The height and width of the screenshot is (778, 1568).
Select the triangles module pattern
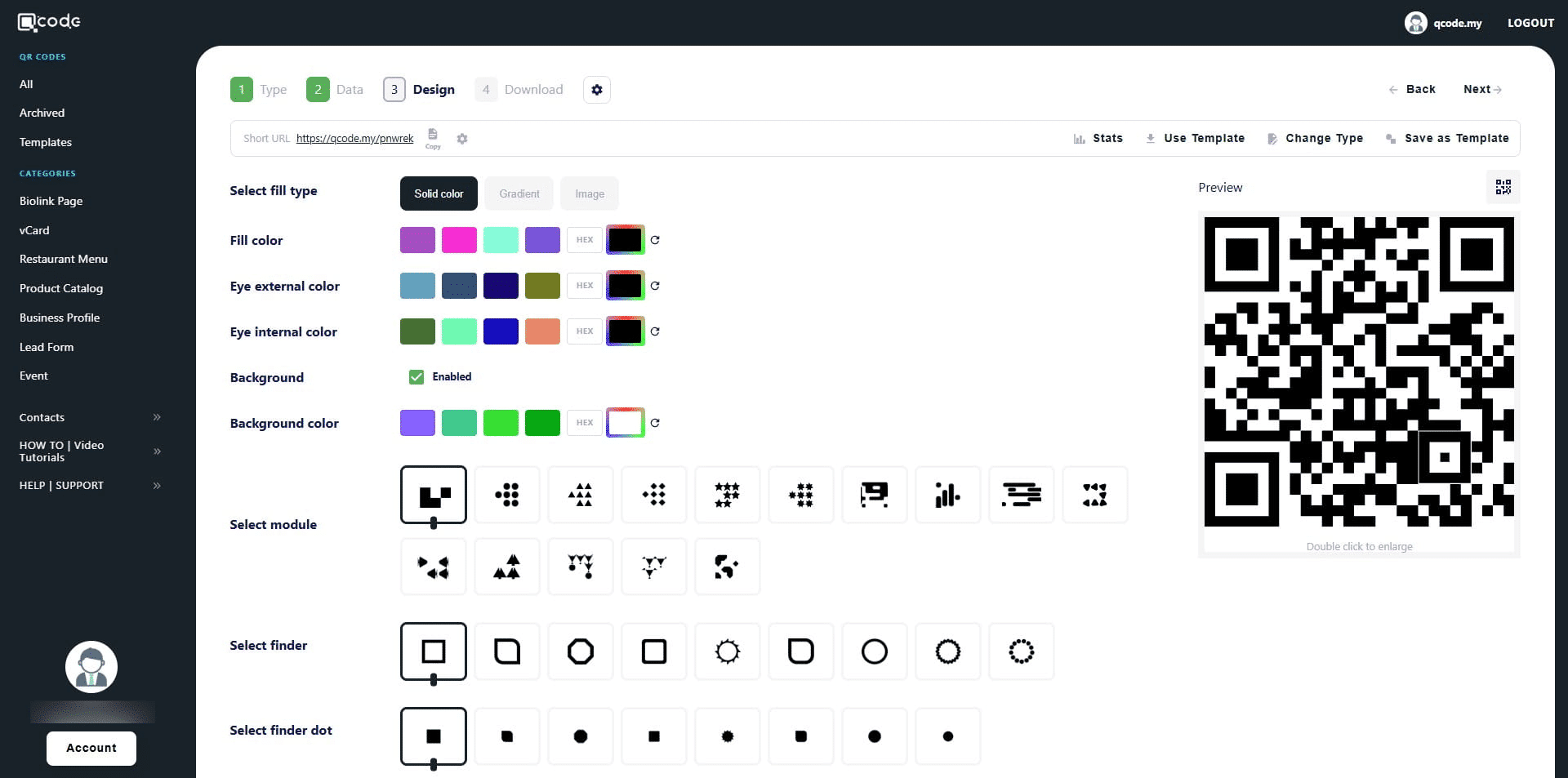(580, 495)
